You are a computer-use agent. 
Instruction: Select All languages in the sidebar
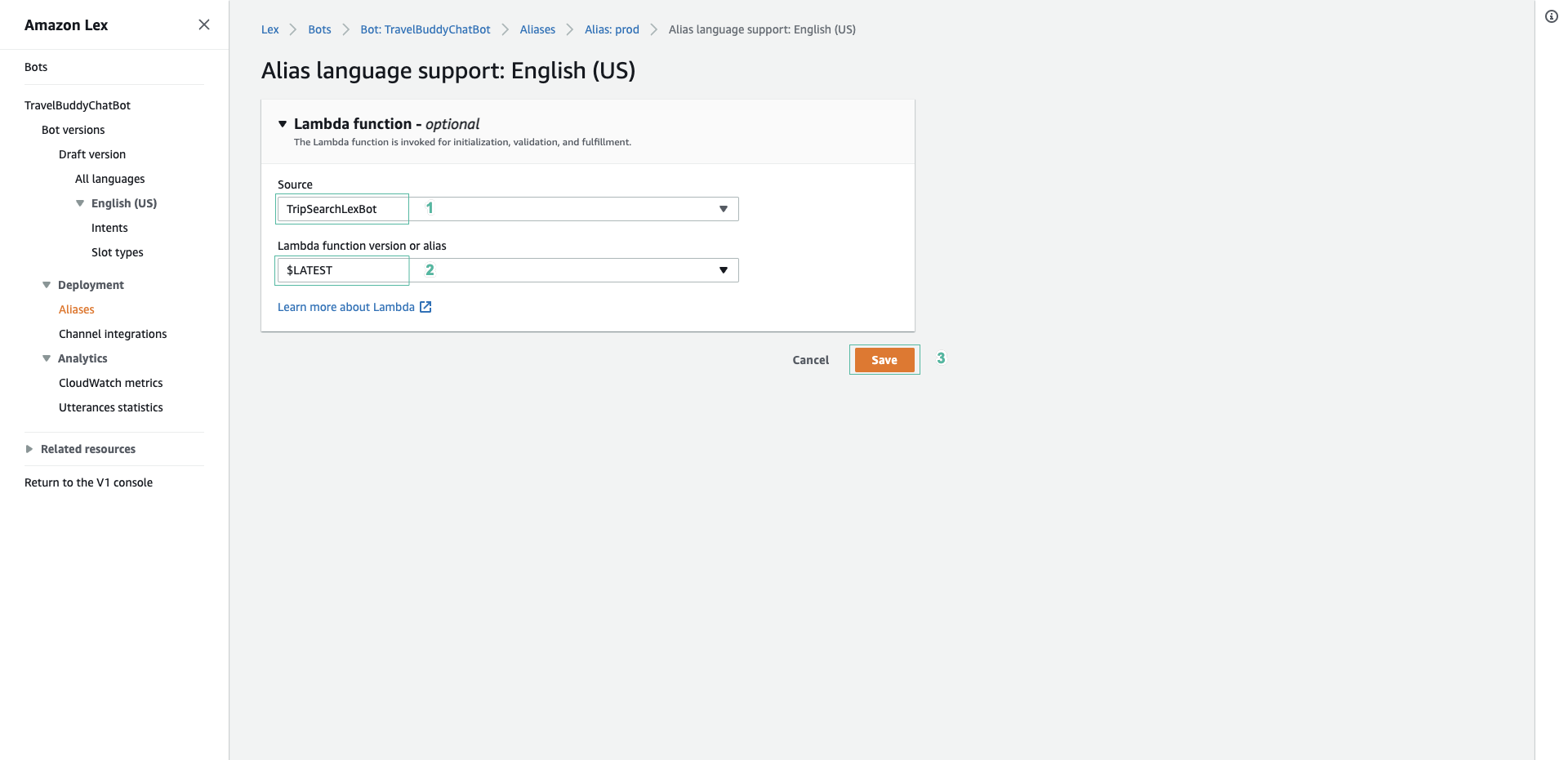pyautogui.click(x=110, y=179)
